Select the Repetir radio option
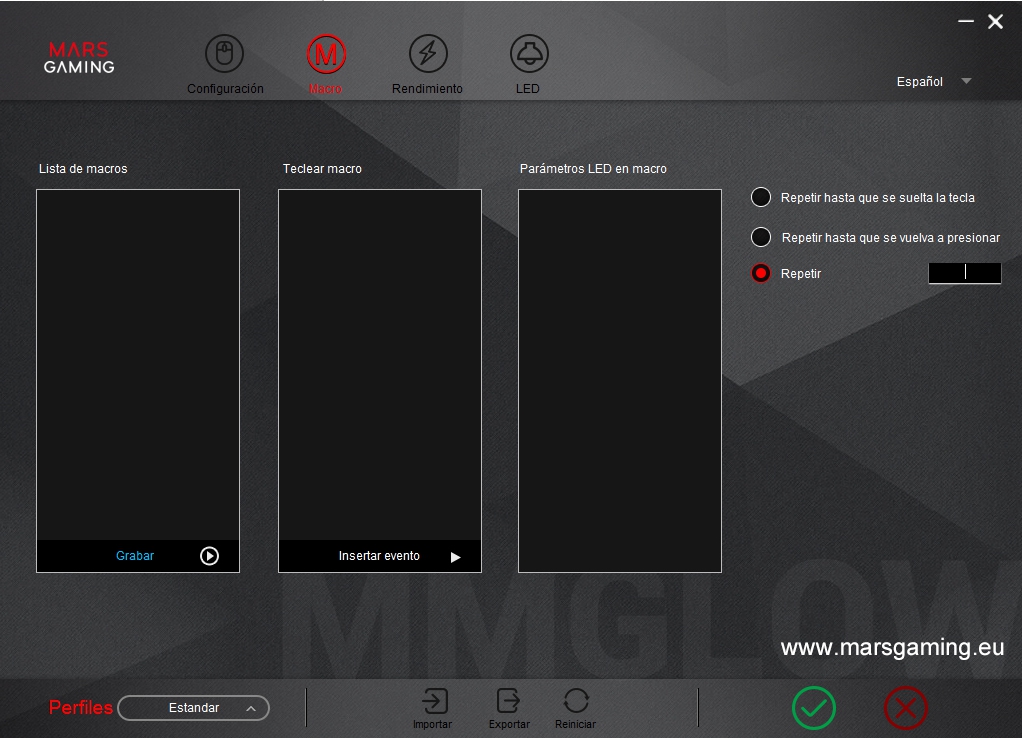Image resolution: width=1022 pixels, height=738 pixels. (x=761, y=273)
